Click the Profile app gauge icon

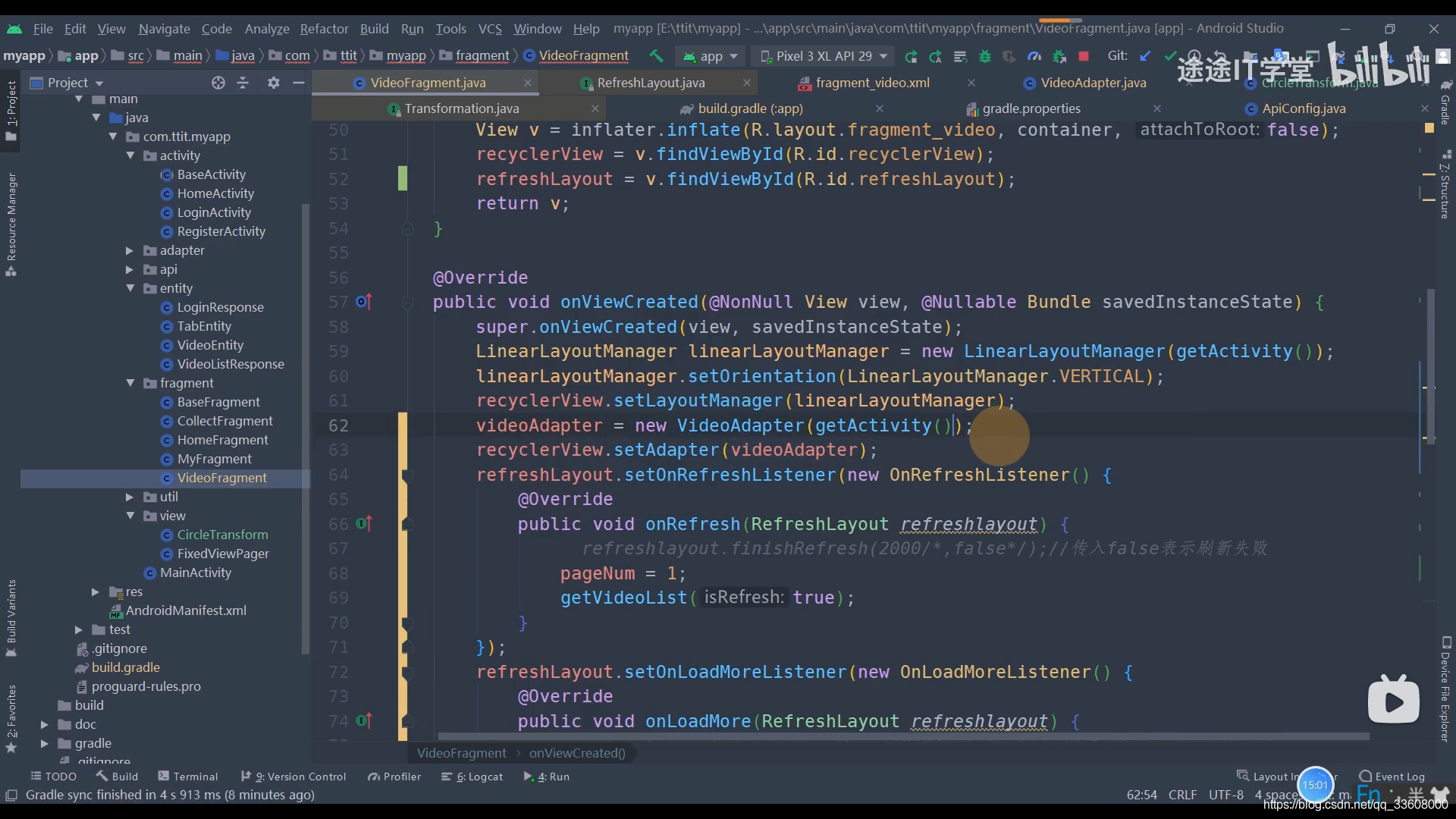click(x=1034, y=56)
